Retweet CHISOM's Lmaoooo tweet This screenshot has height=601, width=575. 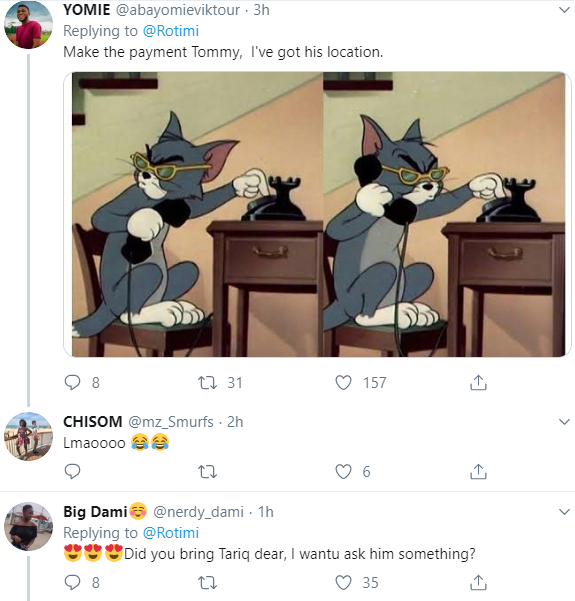click(x=207, y=471)
